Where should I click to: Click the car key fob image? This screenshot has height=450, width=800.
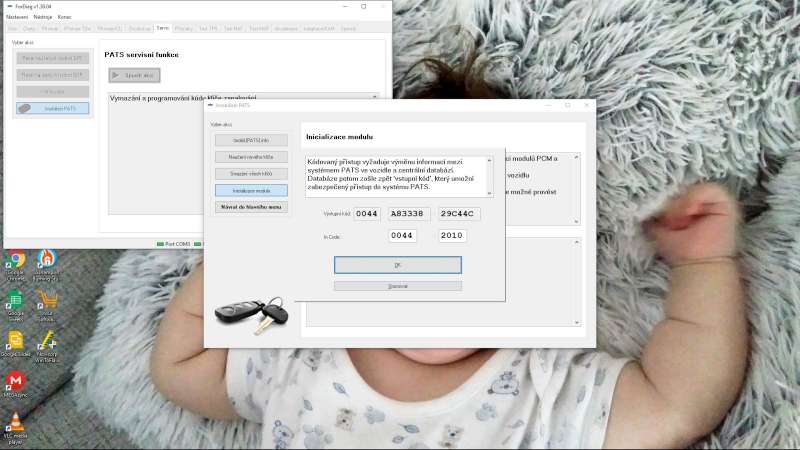point(250,315)
